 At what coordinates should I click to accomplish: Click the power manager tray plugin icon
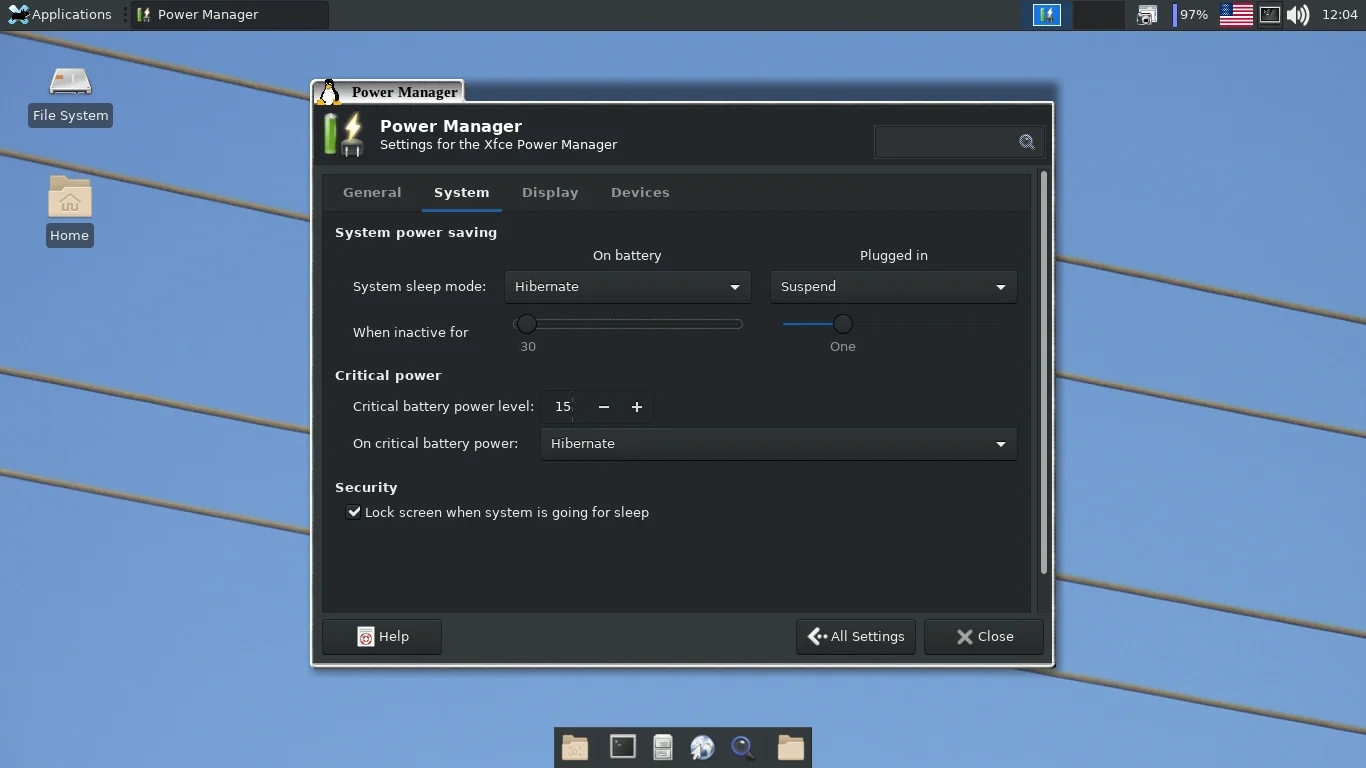(1047, 15)
